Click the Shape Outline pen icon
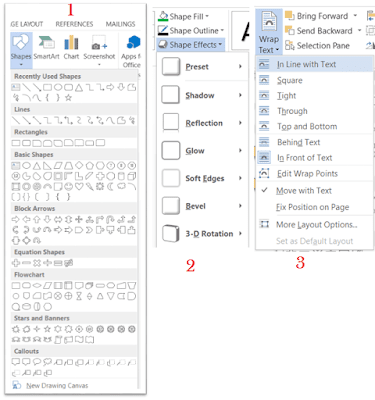Screen dimensions: 375x400 tap(163, 31)
